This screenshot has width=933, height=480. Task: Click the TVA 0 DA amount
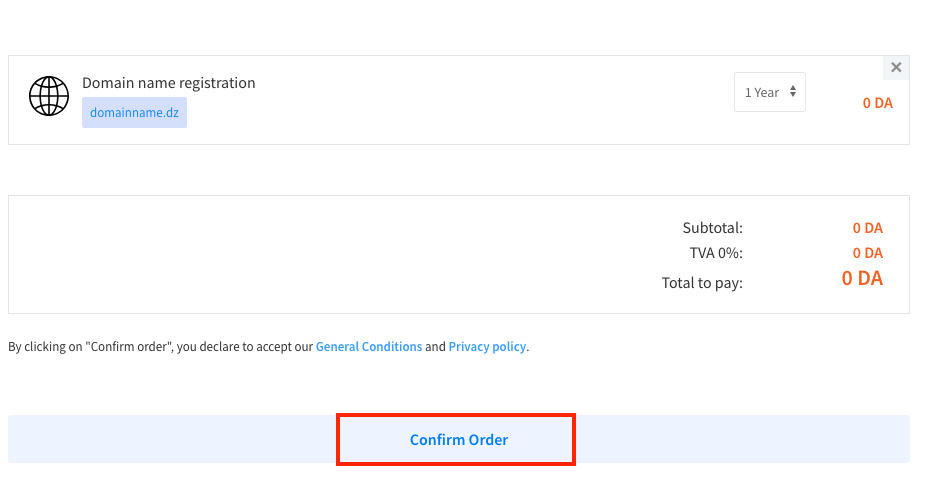click(867, 253)
